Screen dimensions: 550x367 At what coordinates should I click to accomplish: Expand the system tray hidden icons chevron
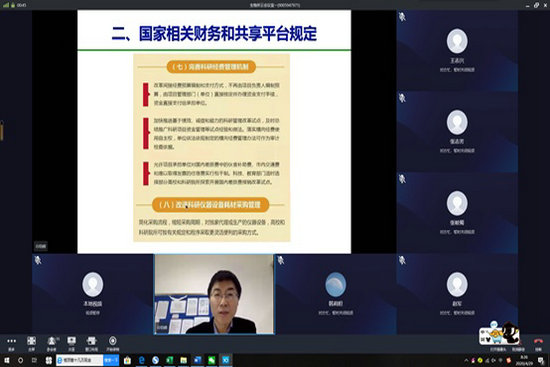(x=466, y=360)
